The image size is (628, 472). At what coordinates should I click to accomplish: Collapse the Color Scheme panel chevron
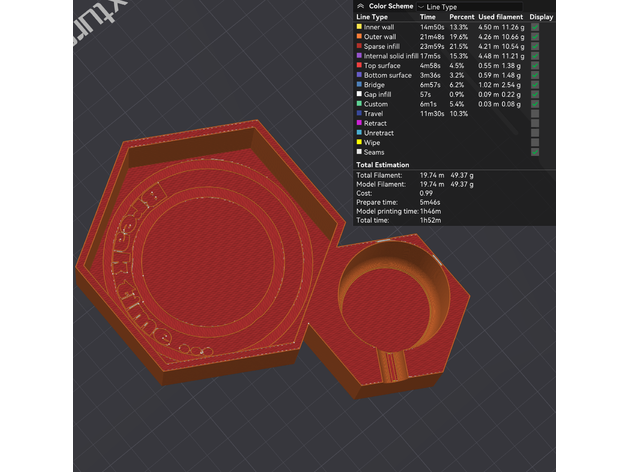coord(361,6)
